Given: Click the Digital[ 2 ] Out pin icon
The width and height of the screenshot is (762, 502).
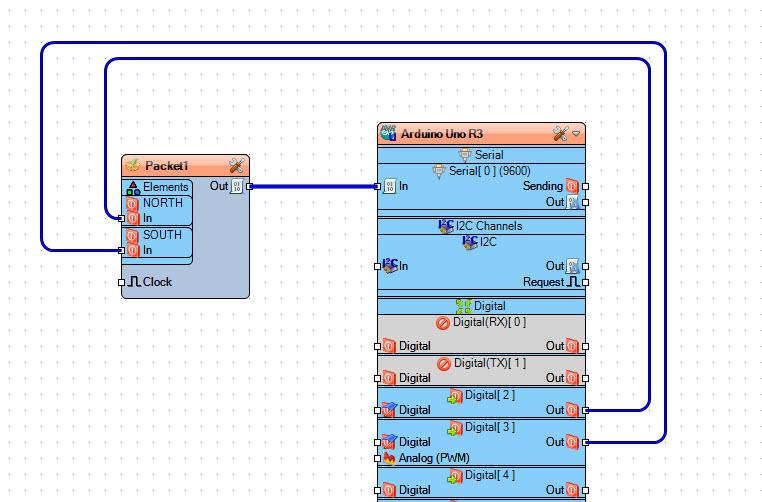Looking at the screenshot, I should point(572,410).
